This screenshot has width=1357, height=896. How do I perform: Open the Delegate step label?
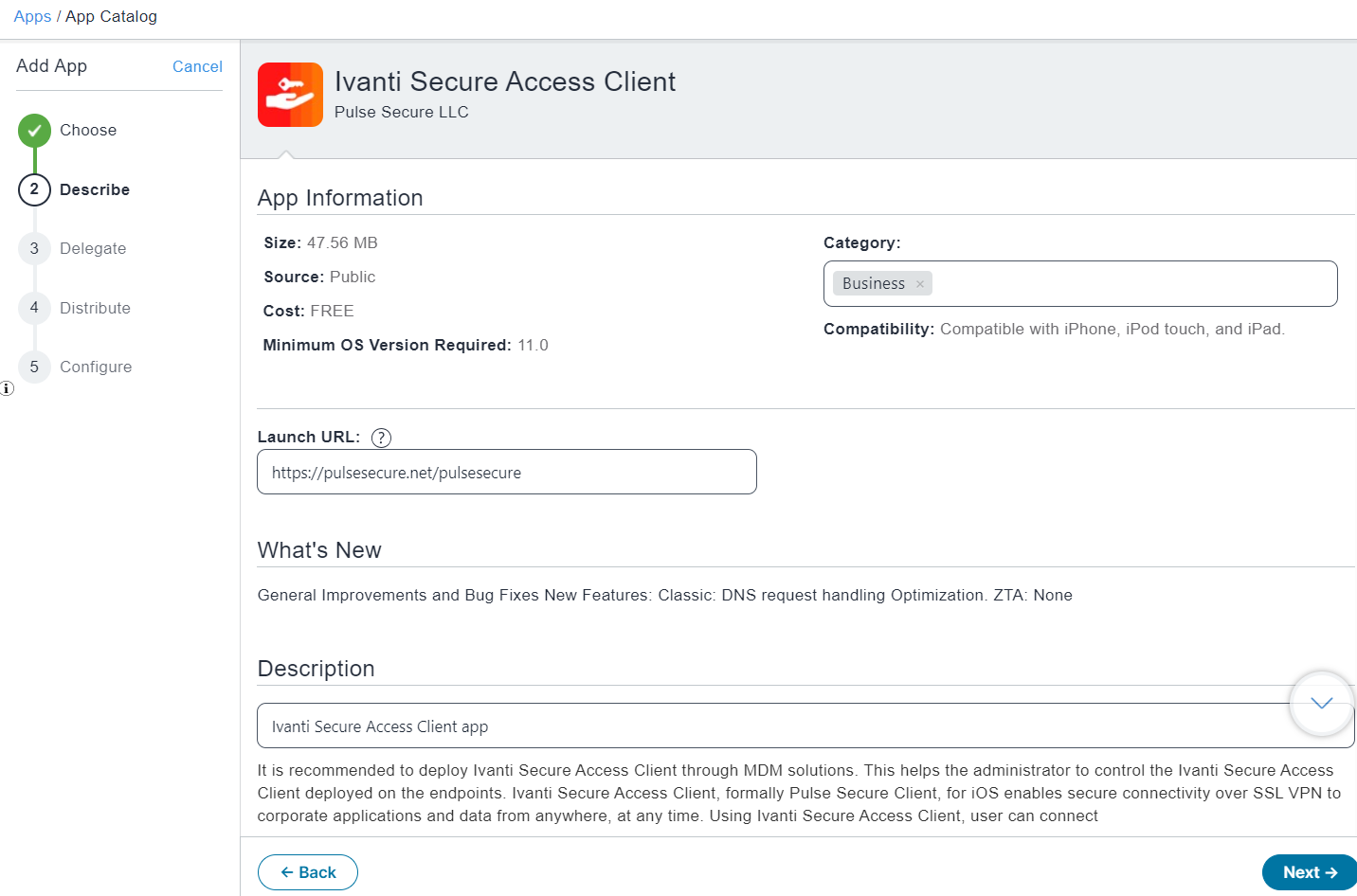pyautogui.click(x=93, y=248)
